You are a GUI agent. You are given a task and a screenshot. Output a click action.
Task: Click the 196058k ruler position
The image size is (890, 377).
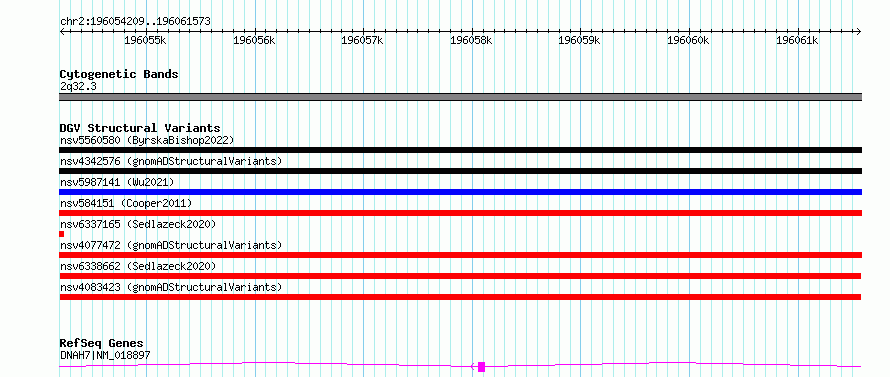click(471, 40)
